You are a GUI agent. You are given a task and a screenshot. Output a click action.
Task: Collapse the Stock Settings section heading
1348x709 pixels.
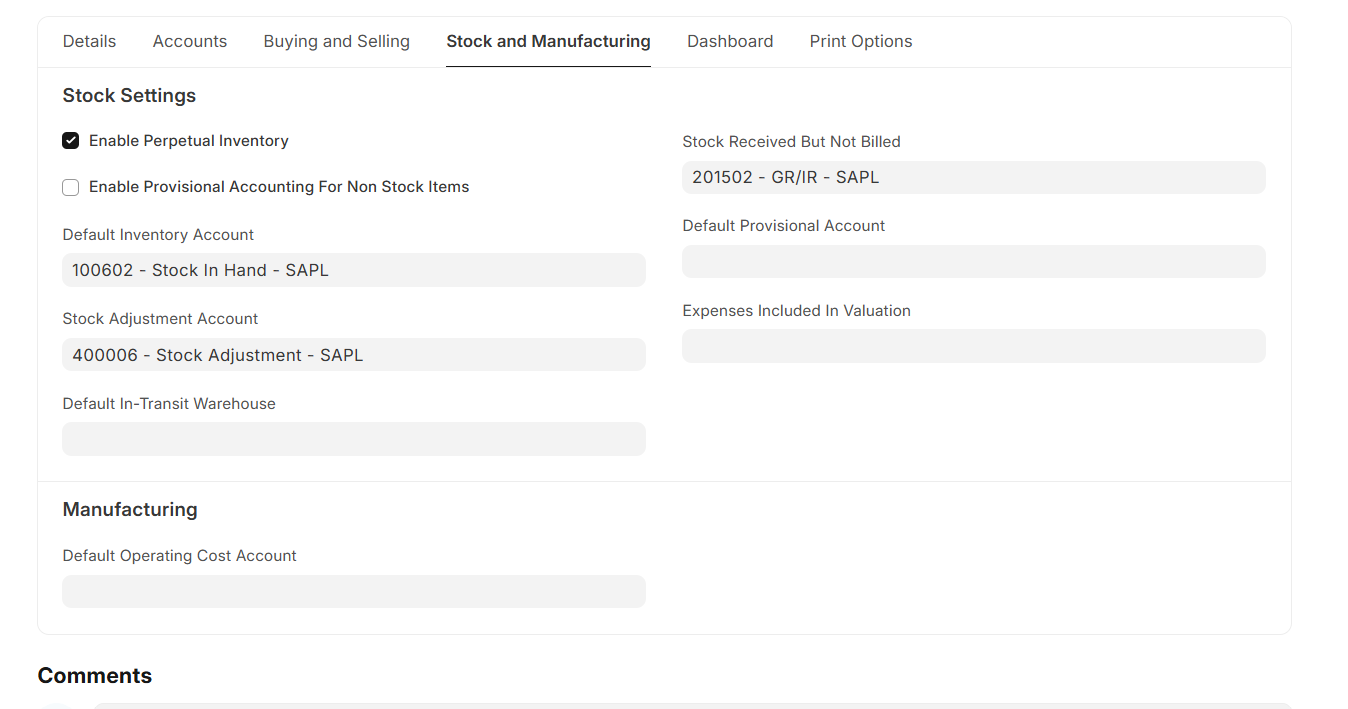tap(129, 96)
